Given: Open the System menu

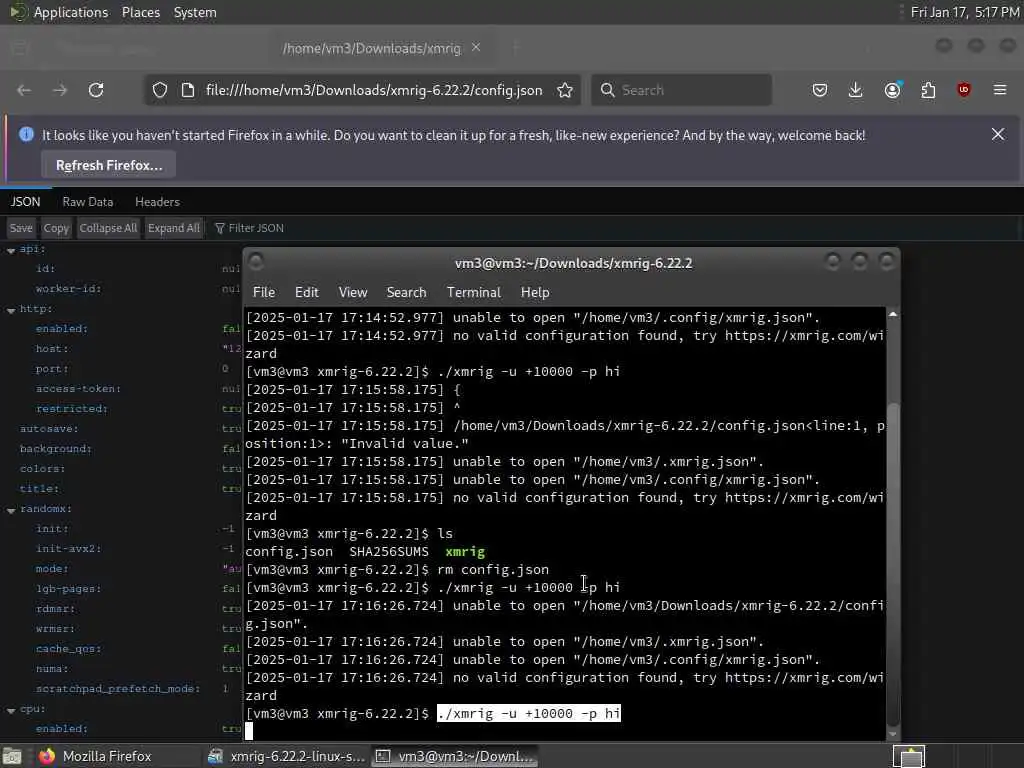Looking at the screenshot, I should click(195, 12).
